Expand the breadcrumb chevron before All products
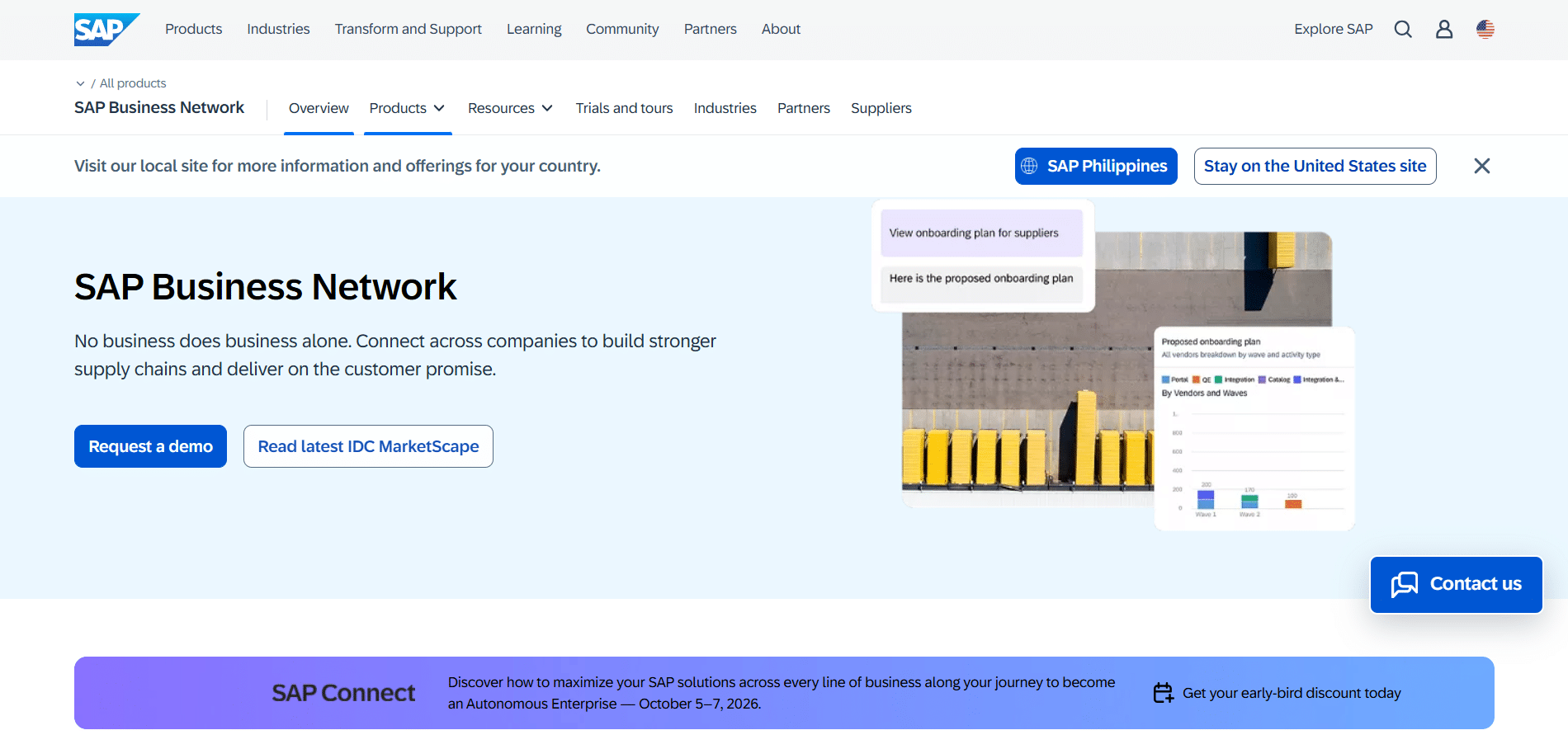1568x749 pixels. [x=80, y=83]
